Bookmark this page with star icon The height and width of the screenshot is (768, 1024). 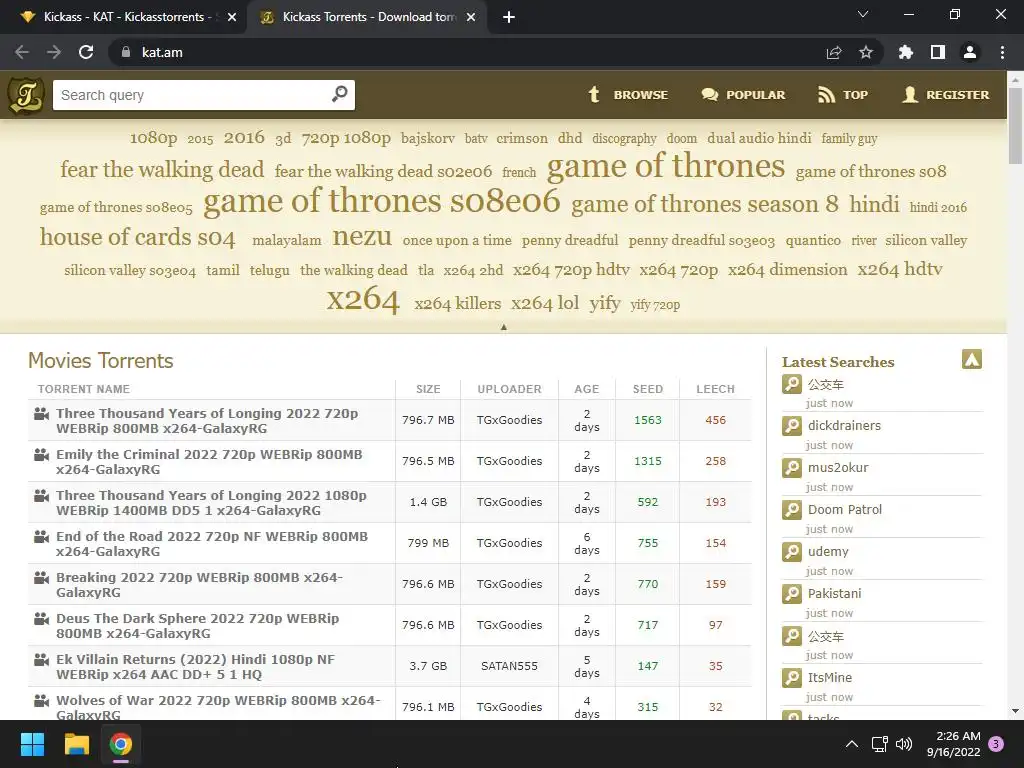(866, 52)
